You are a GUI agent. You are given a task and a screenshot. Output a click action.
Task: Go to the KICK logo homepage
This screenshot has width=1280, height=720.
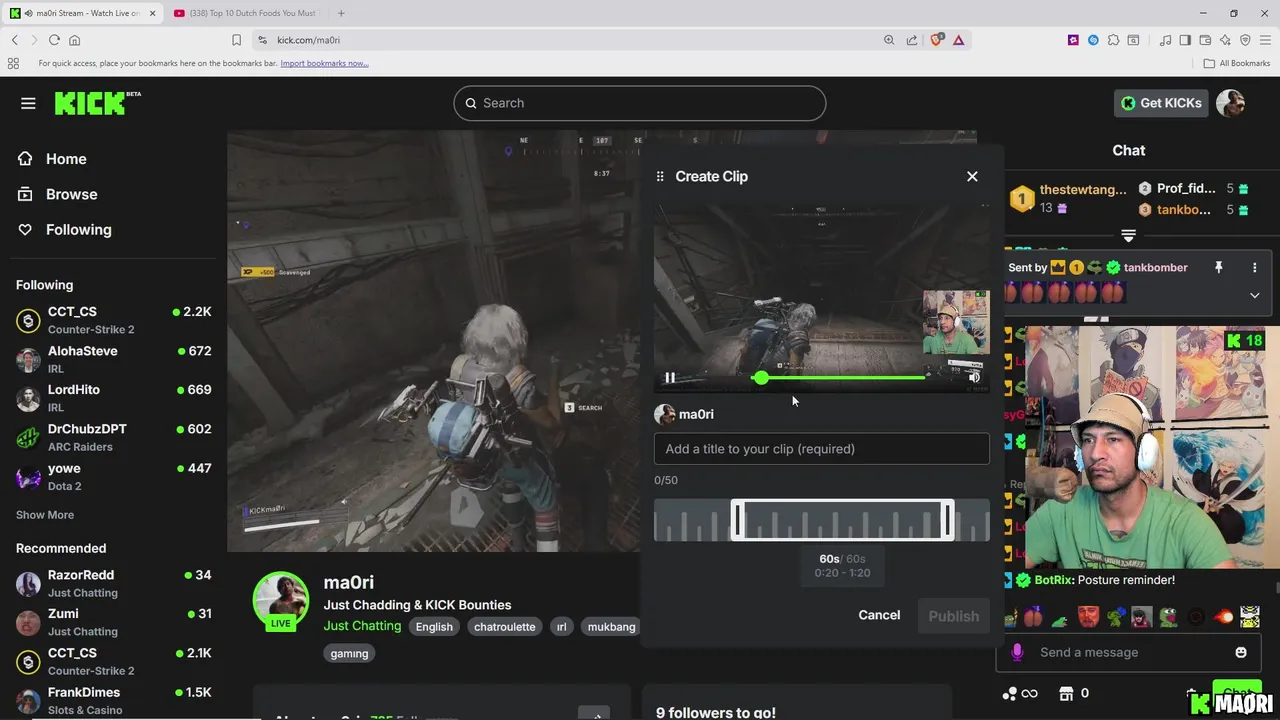(x=97, y=103)
